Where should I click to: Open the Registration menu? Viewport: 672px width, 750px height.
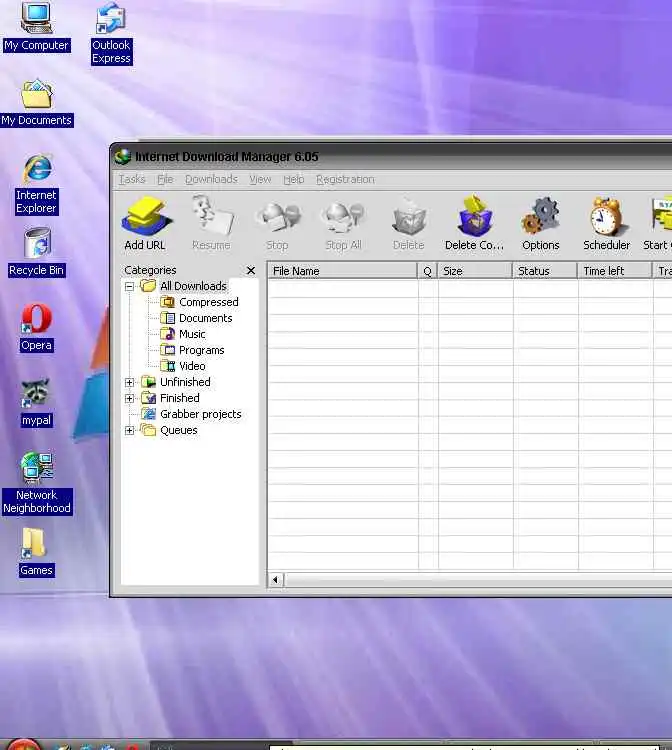point(345,179)
